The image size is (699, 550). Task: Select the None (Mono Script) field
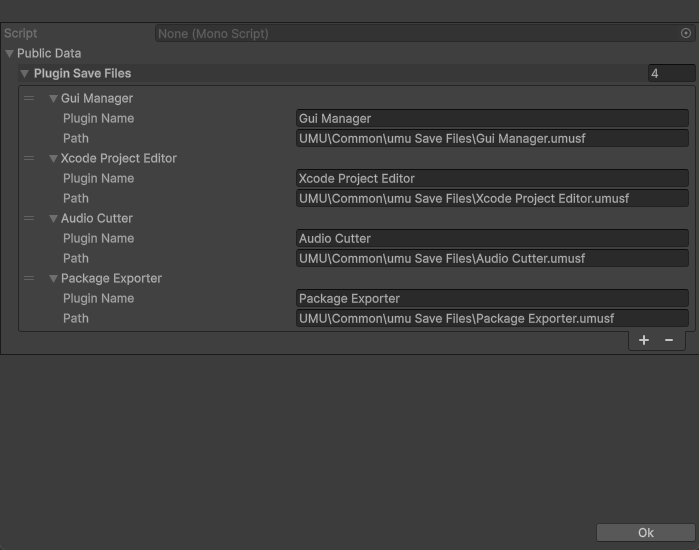425,33
